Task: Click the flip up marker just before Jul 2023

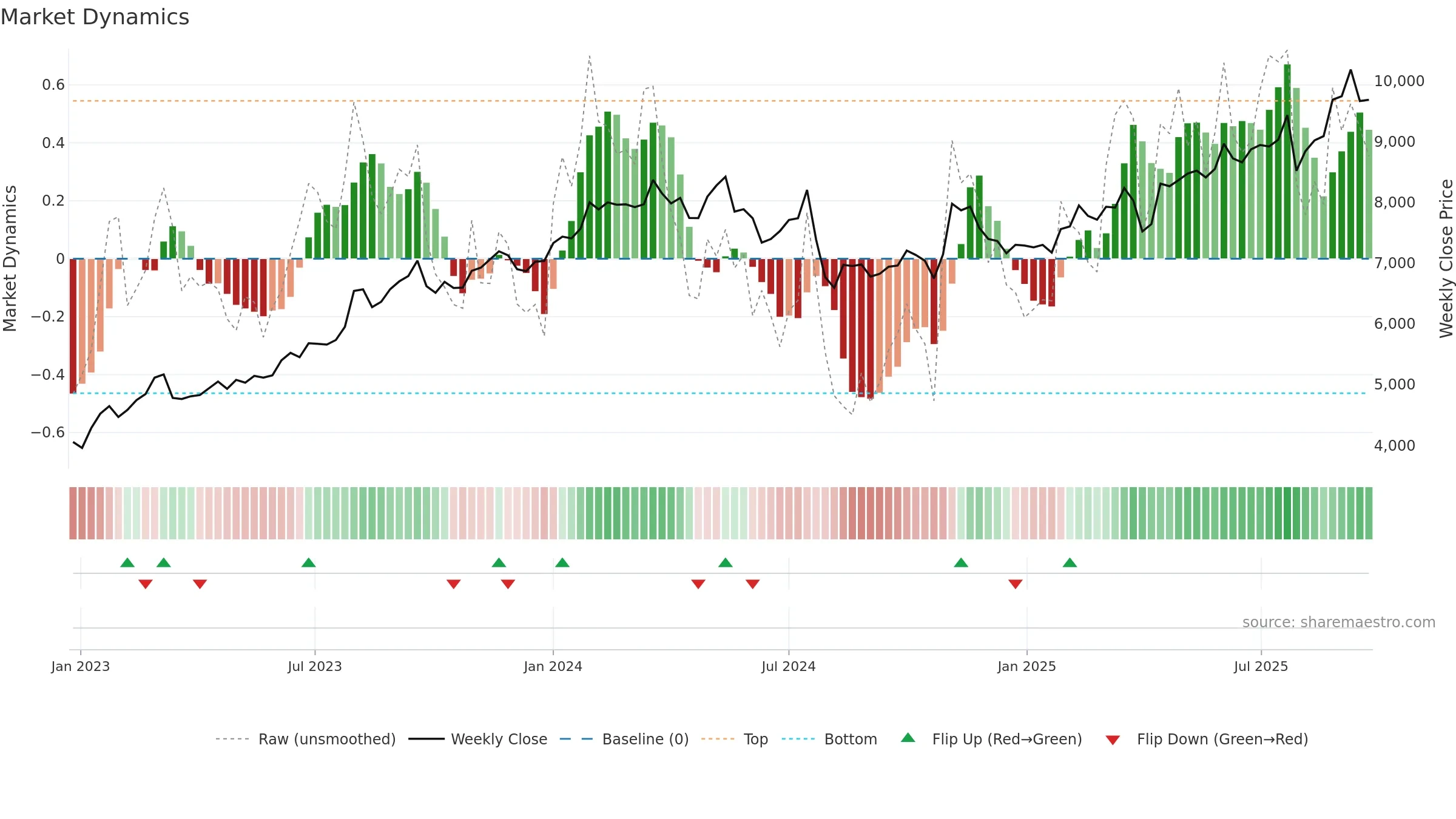Action: [x=309, y=562]
